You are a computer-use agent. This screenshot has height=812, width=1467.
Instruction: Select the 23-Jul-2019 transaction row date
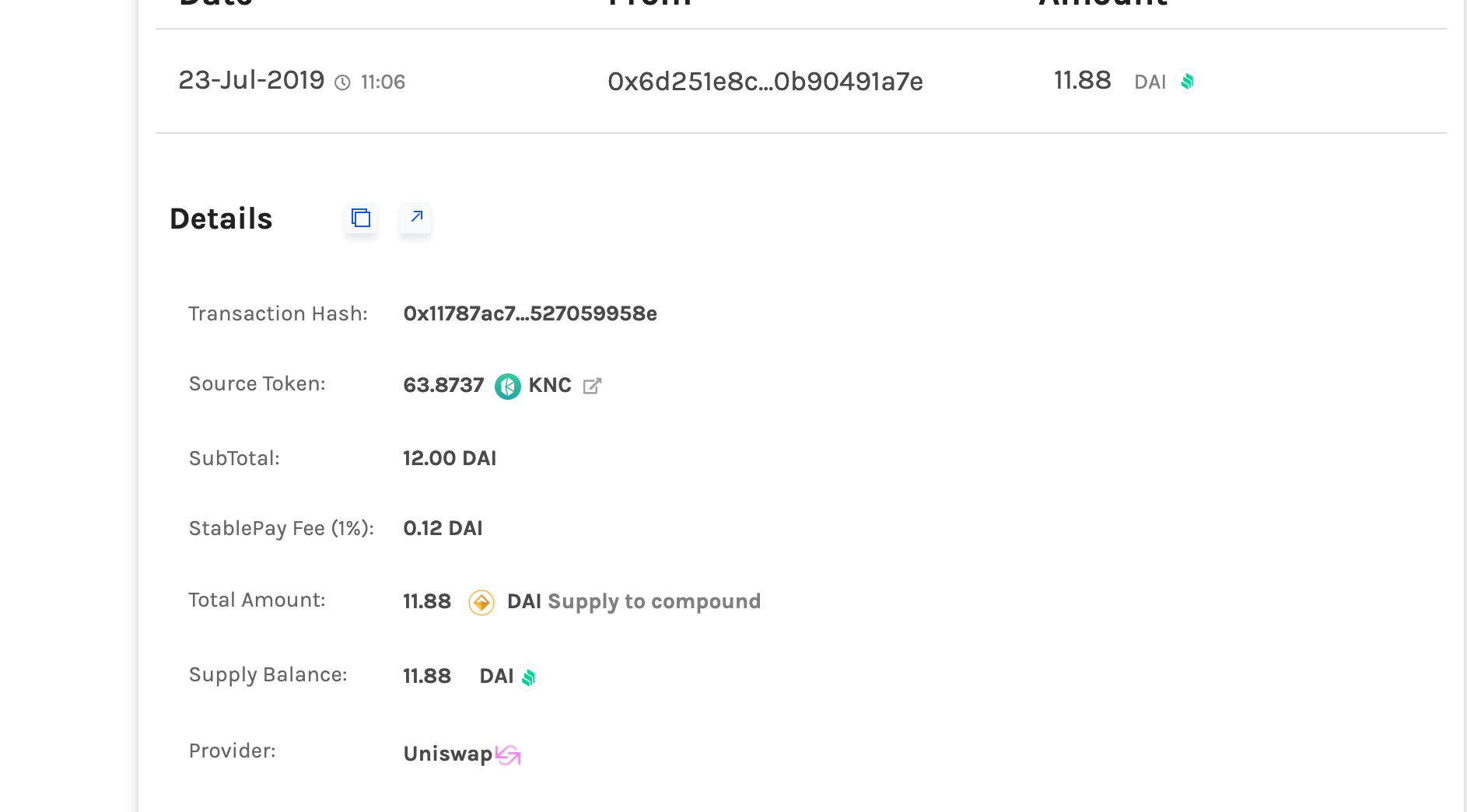click(251, 80)
